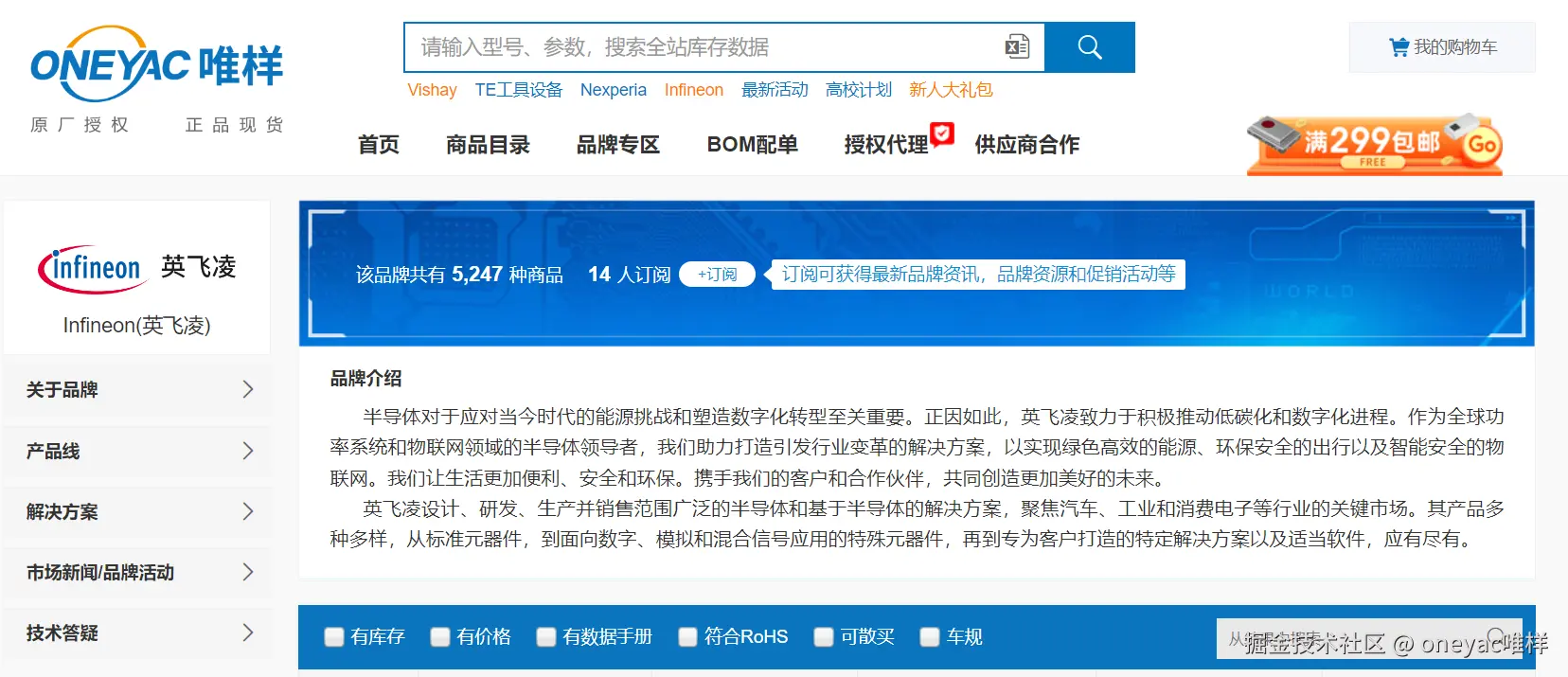
Task: Click the Excel BOM upload icon in search box
Action: coord(1017,46)
